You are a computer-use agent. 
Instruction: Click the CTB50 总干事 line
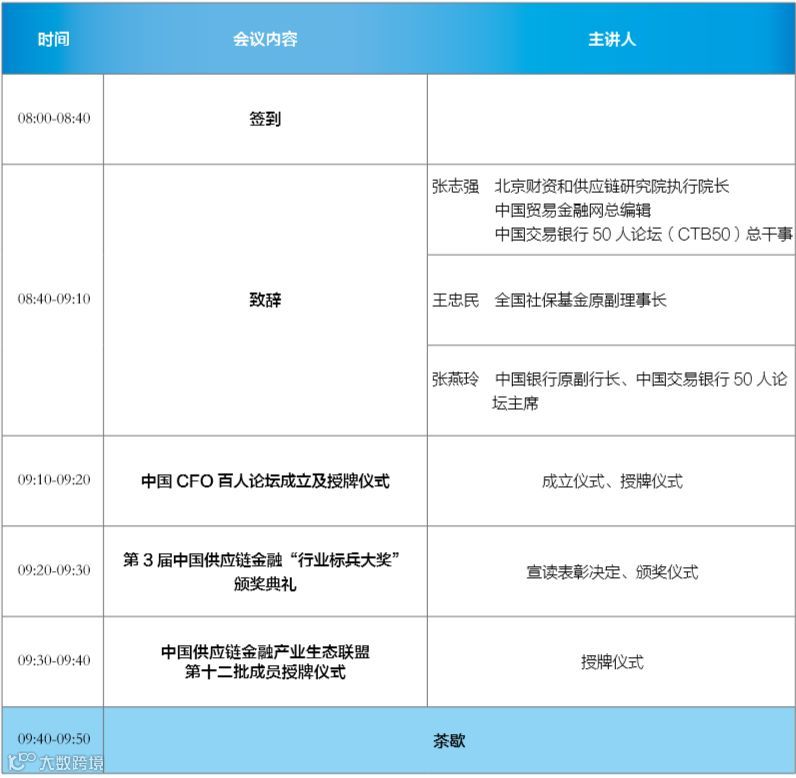click(x=643, y=233)
